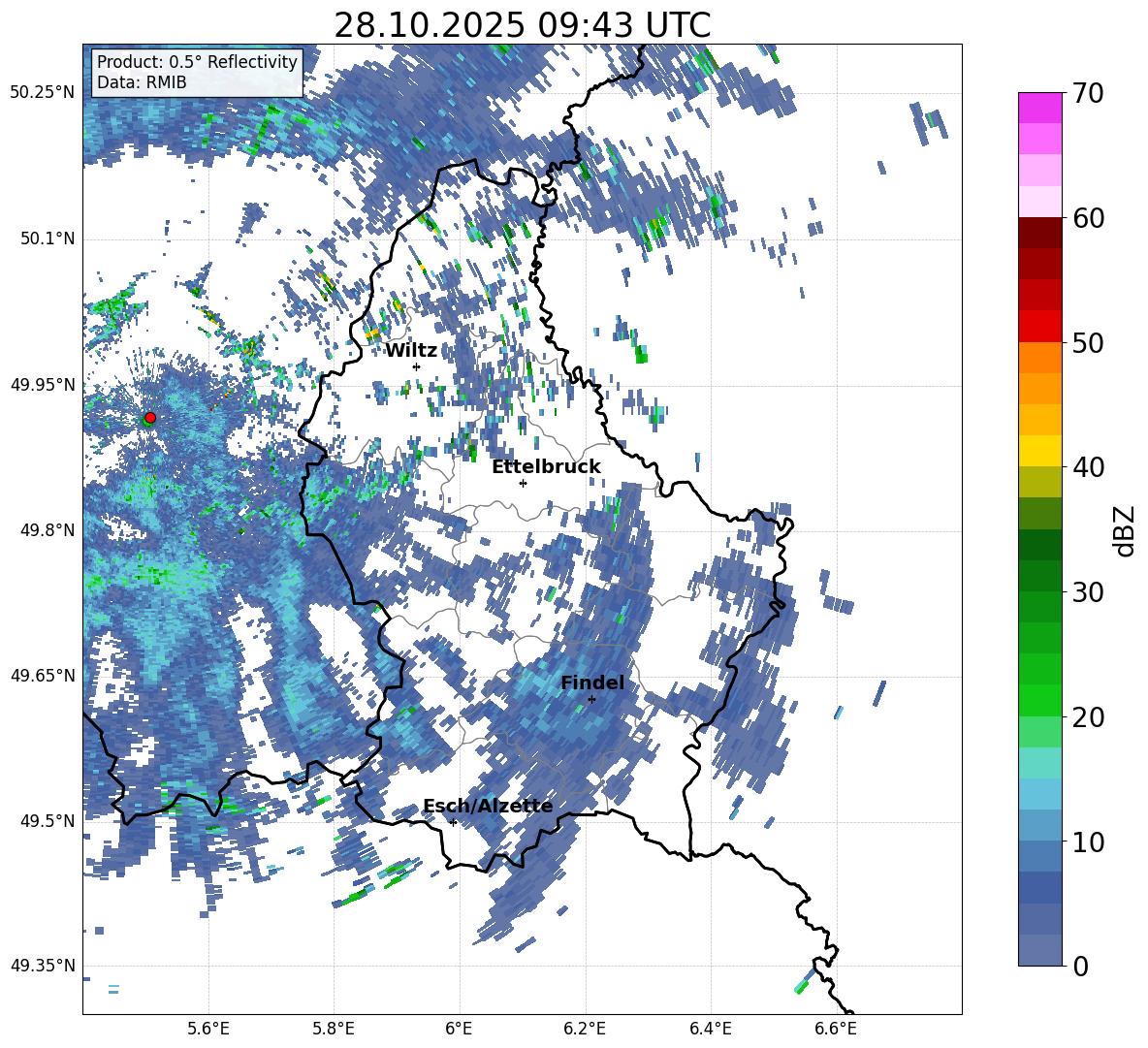Click the 60 colorbar tick label

[x=1089, y=218]
